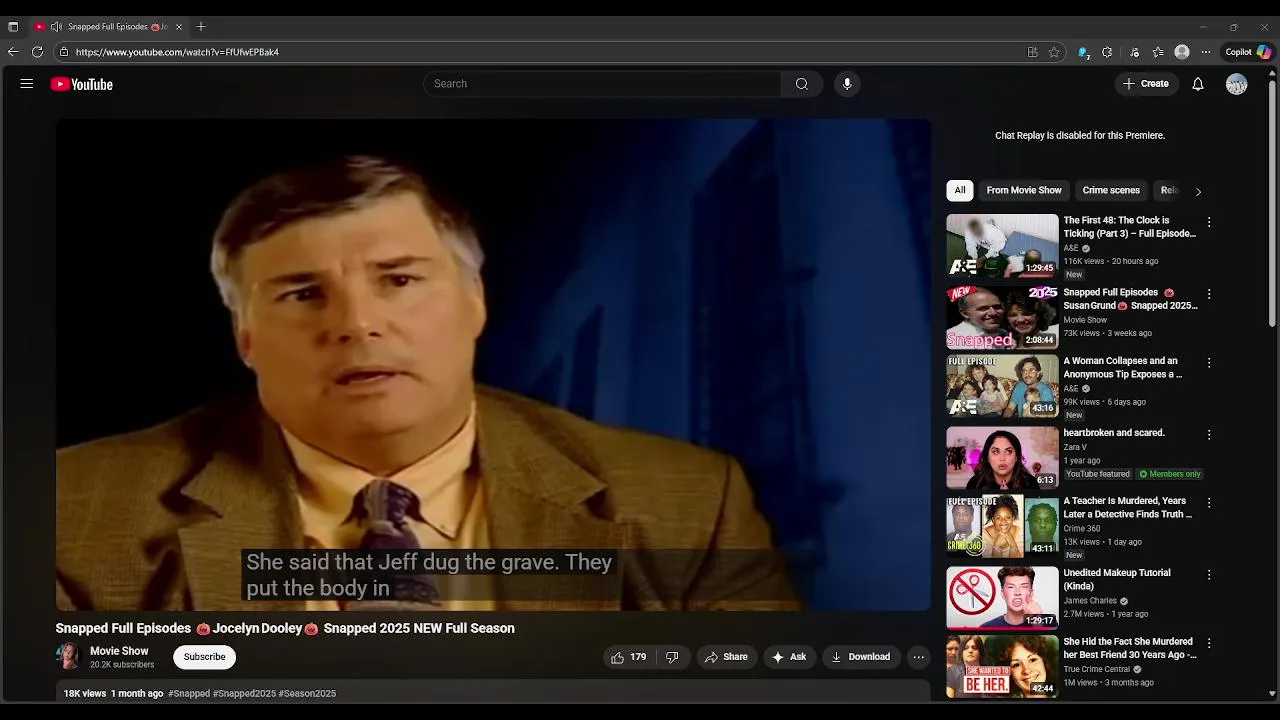Click the Share button

click(x=726, y=657)
